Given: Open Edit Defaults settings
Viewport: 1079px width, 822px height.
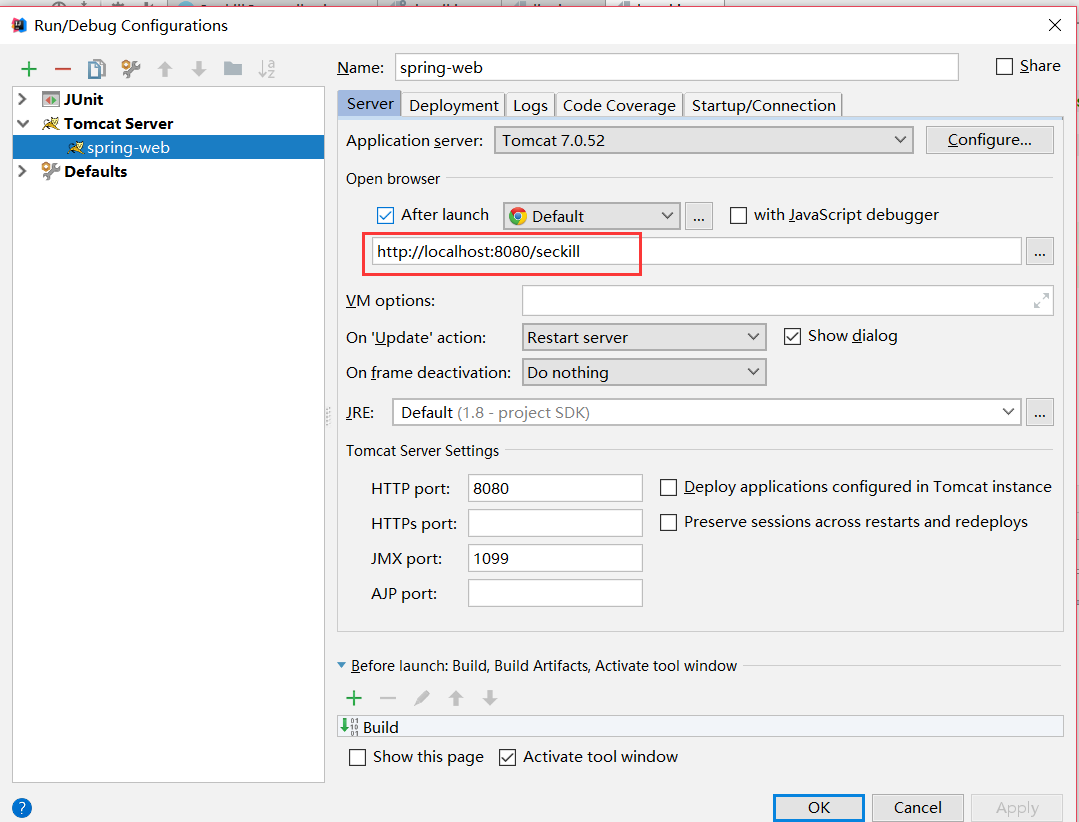Looking at the screenshot, I should pyautogui.click(x=129, y=68).
